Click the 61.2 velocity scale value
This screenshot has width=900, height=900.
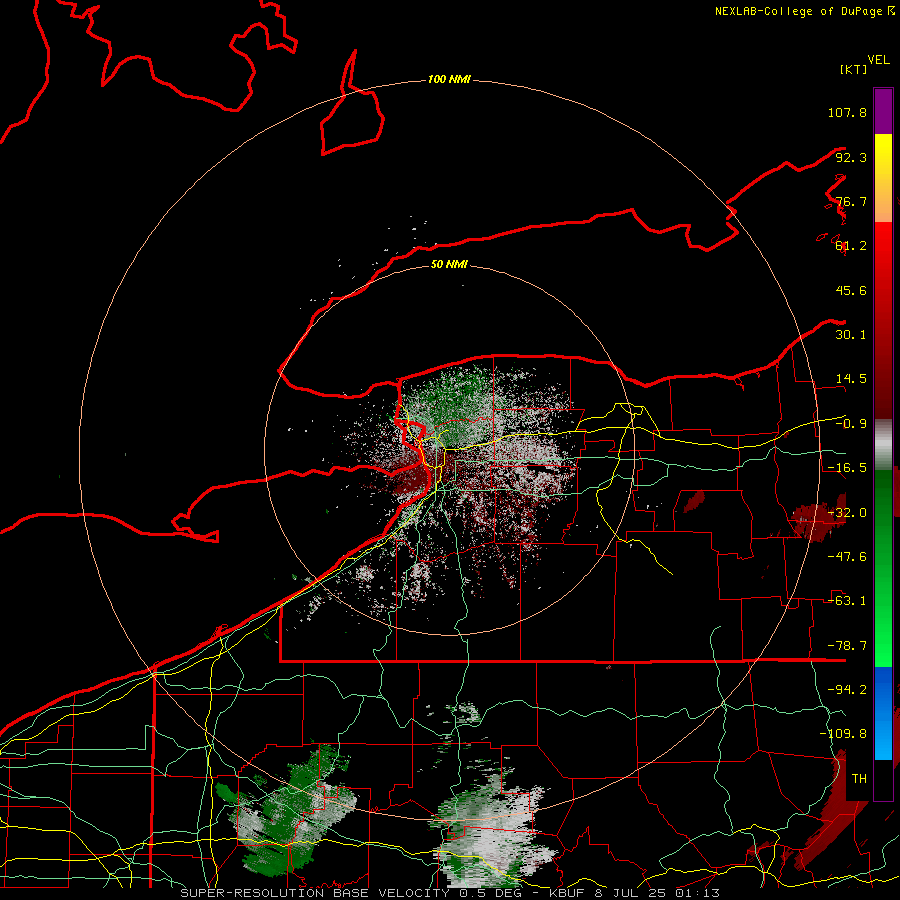click(851, 246)
